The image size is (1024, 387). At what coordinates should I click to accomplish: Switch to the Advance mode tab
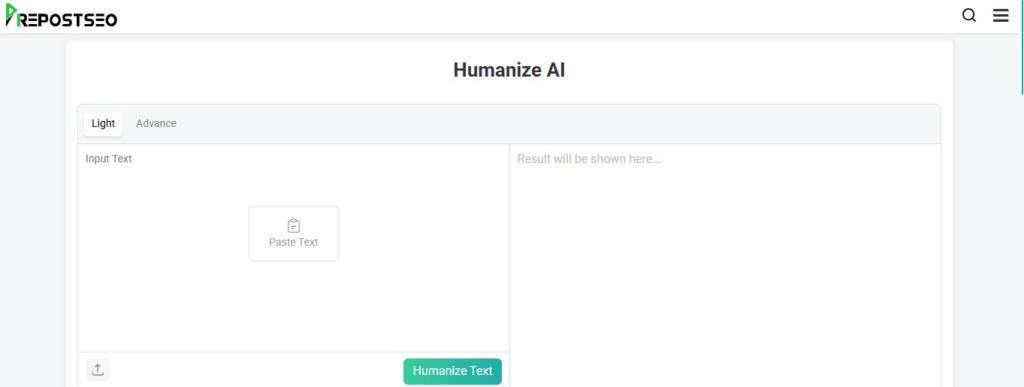point(156,123)
